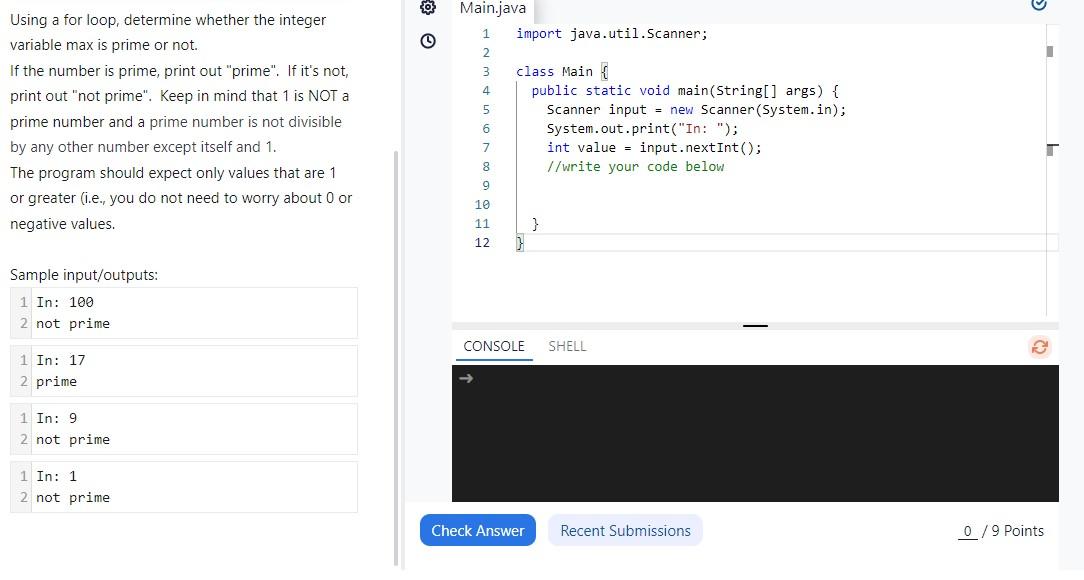Switch to the CONSOLE tab
Screen dimensions: 1084x580
(494, 346)
